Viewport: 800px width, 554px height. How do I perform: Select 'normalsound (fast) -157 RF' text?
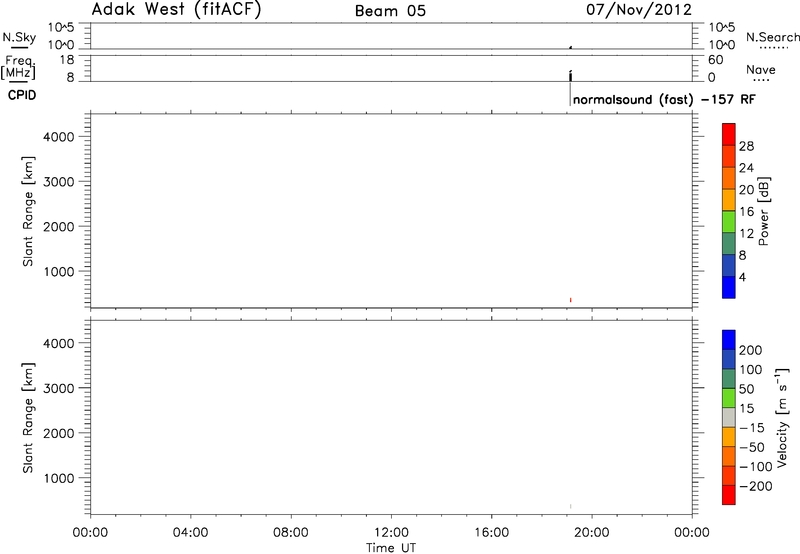(664, 99)
